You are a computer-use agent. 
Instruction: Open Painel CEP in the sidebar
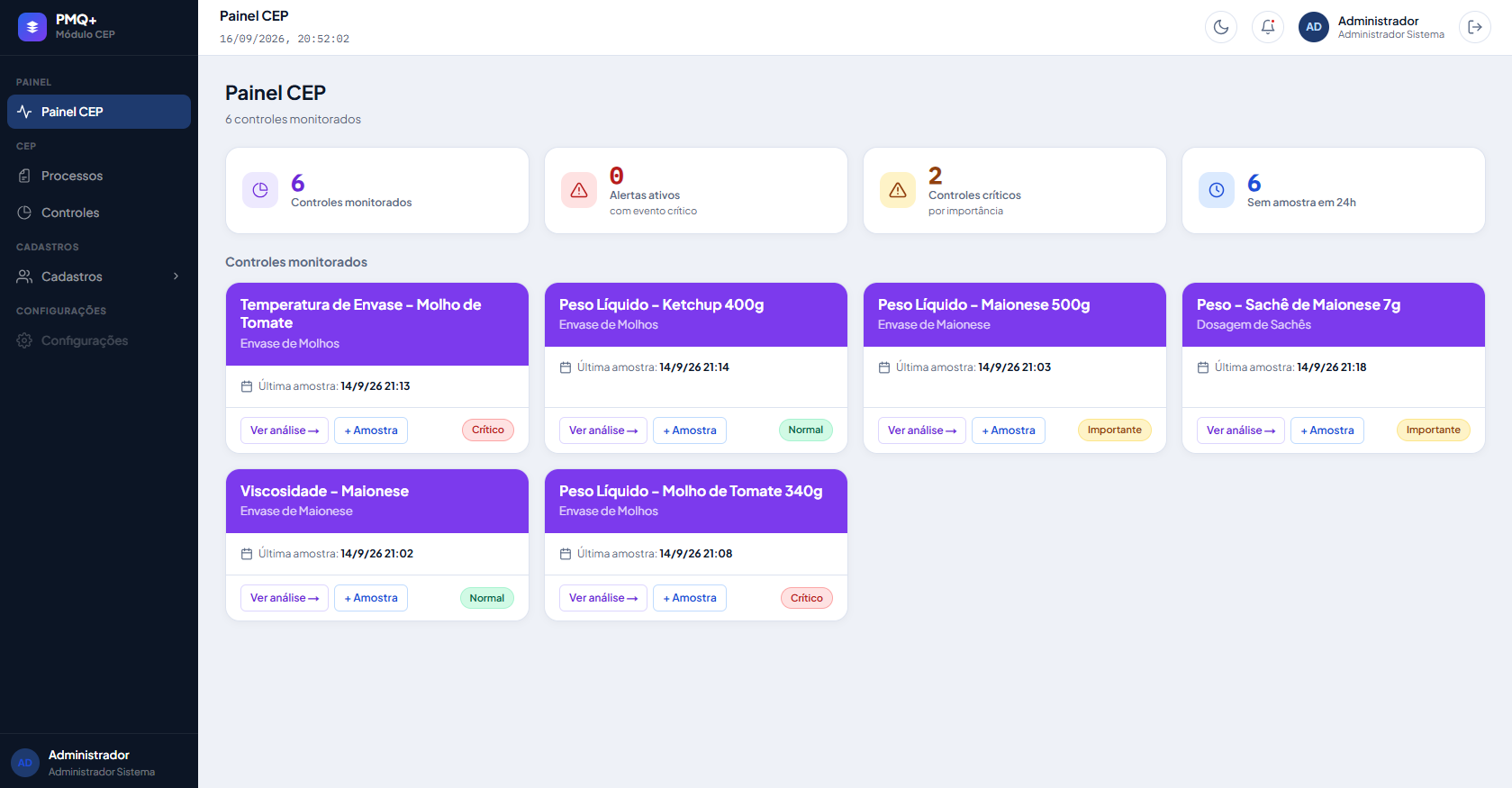pos(99,112)
